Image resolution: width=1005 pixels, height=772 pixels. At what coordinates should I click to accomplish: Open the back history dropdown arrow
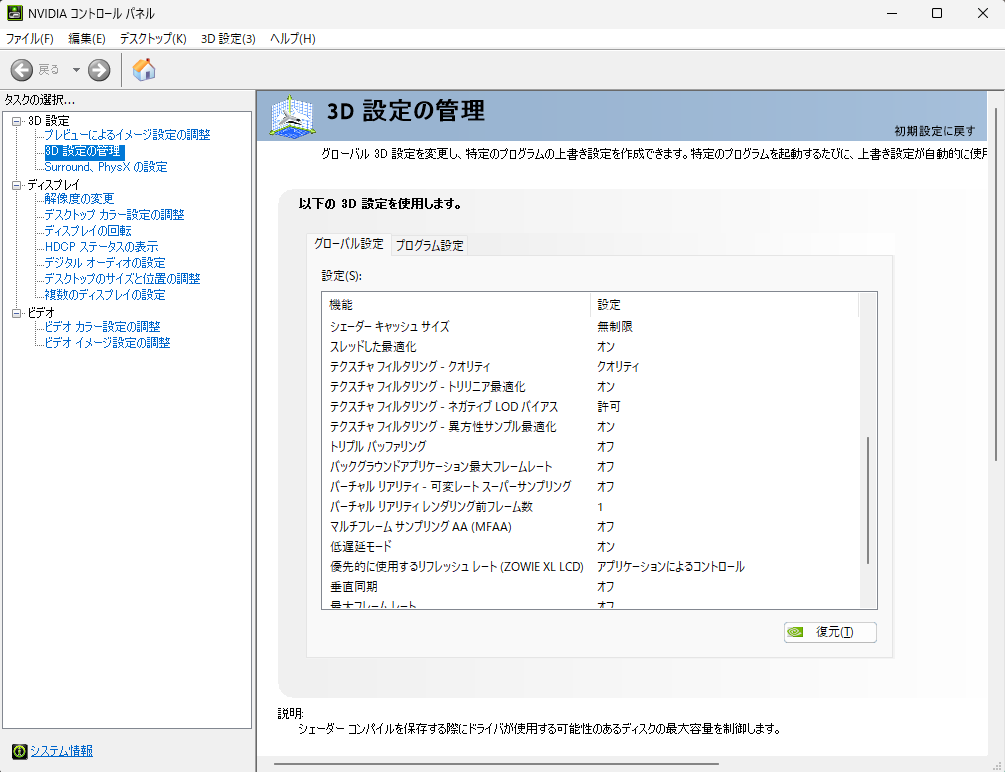[76, 70]
